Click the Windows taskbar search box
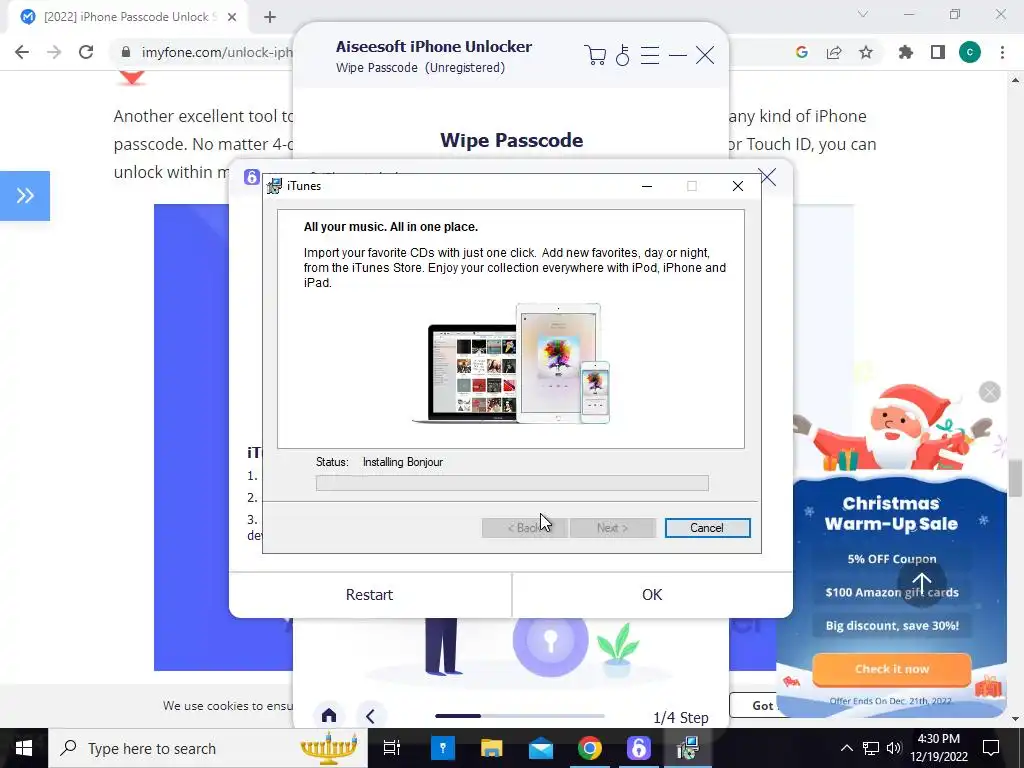The image size is (1024, 768). click(208, 748)
